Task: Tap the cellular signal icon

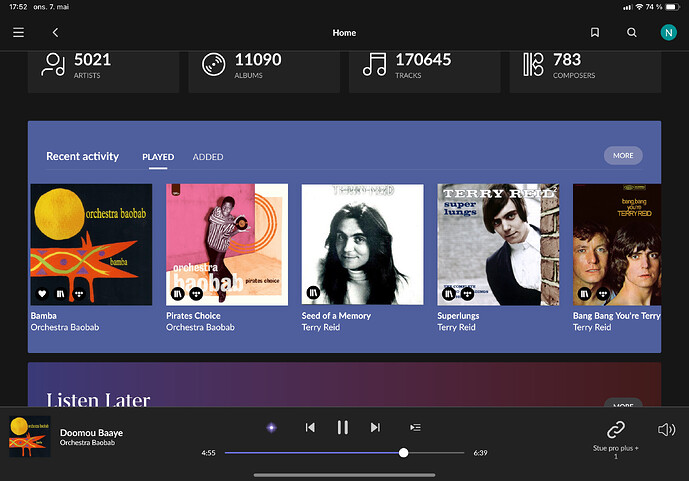Action: [627, 7]
